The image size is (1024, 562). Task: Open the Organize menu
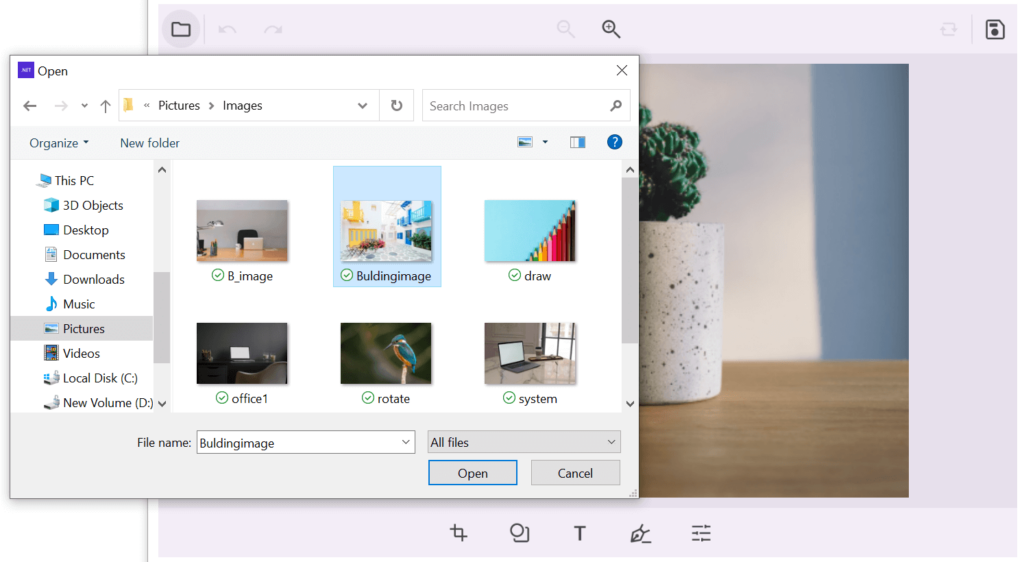(59, 143)
